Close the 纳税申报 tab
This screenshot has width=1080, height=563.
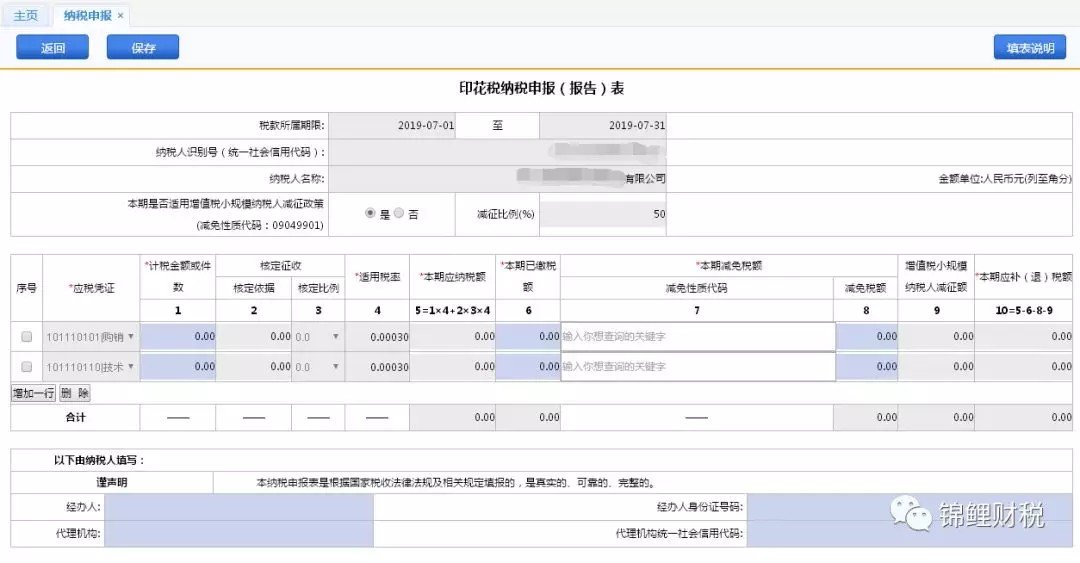point(121,15)
